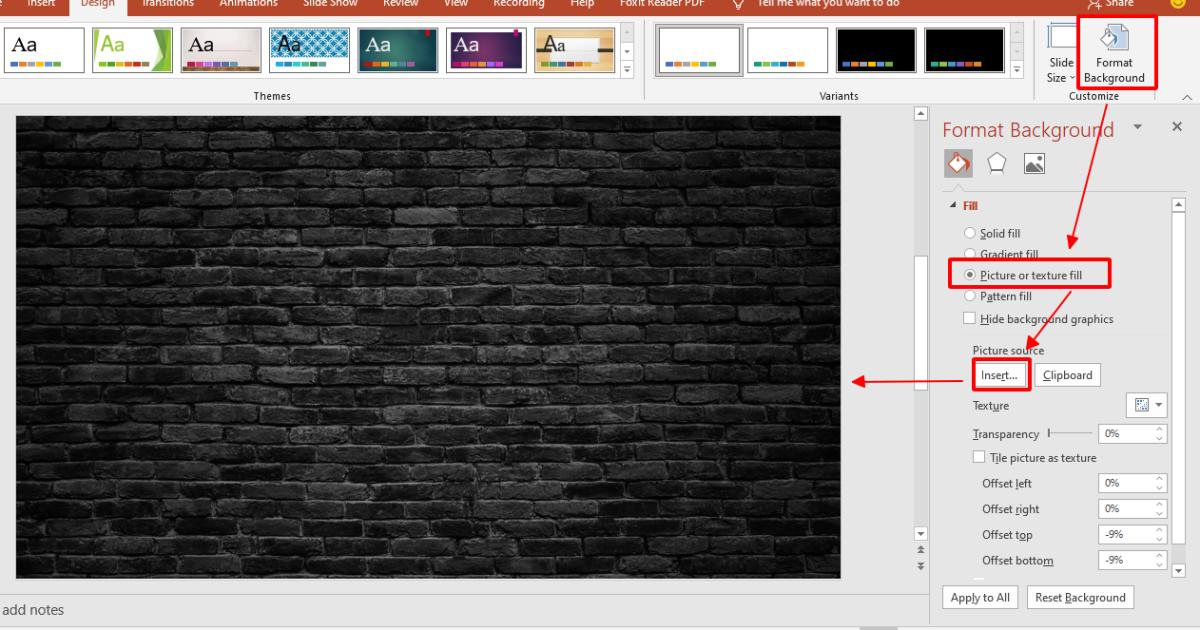The width and height of the screenshot is (1200, 630).
Task: Expand the Themes gallery with its more arrow
Action: click(627, 70)
